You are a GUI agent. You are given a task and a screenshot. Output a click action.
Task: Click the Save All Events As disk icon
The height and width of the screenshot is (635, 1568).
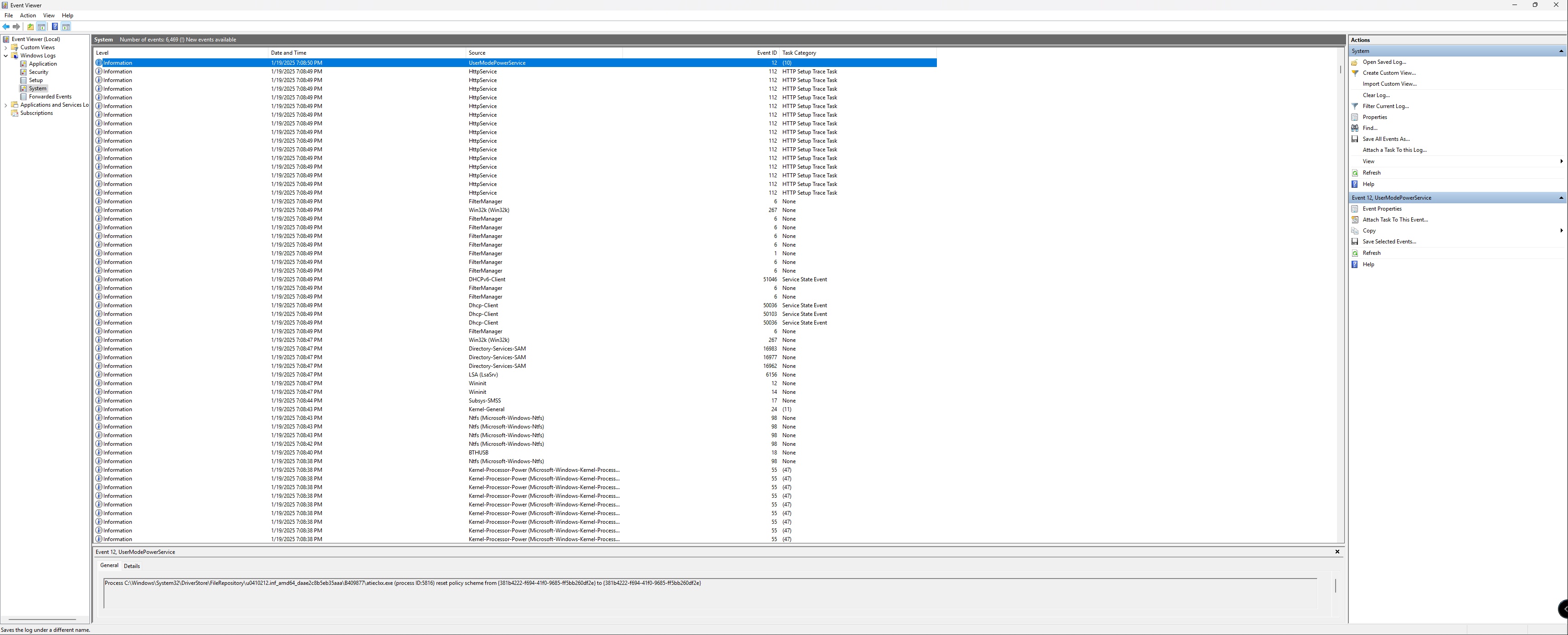(x=1355, y=139)
